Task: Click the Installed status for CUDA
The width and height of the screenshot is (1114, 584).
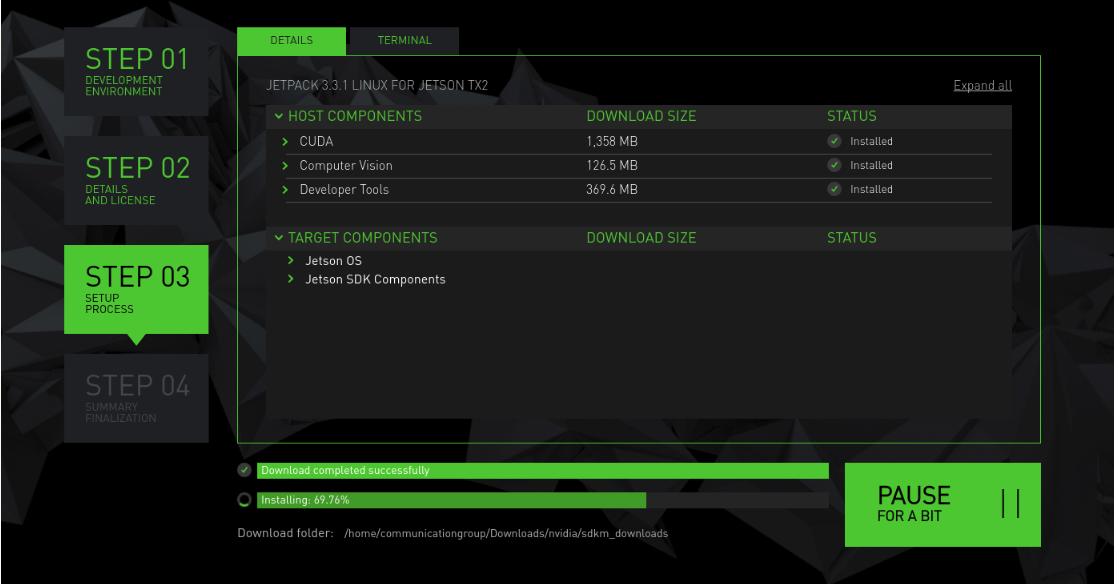Action: (x=871, y=141)
